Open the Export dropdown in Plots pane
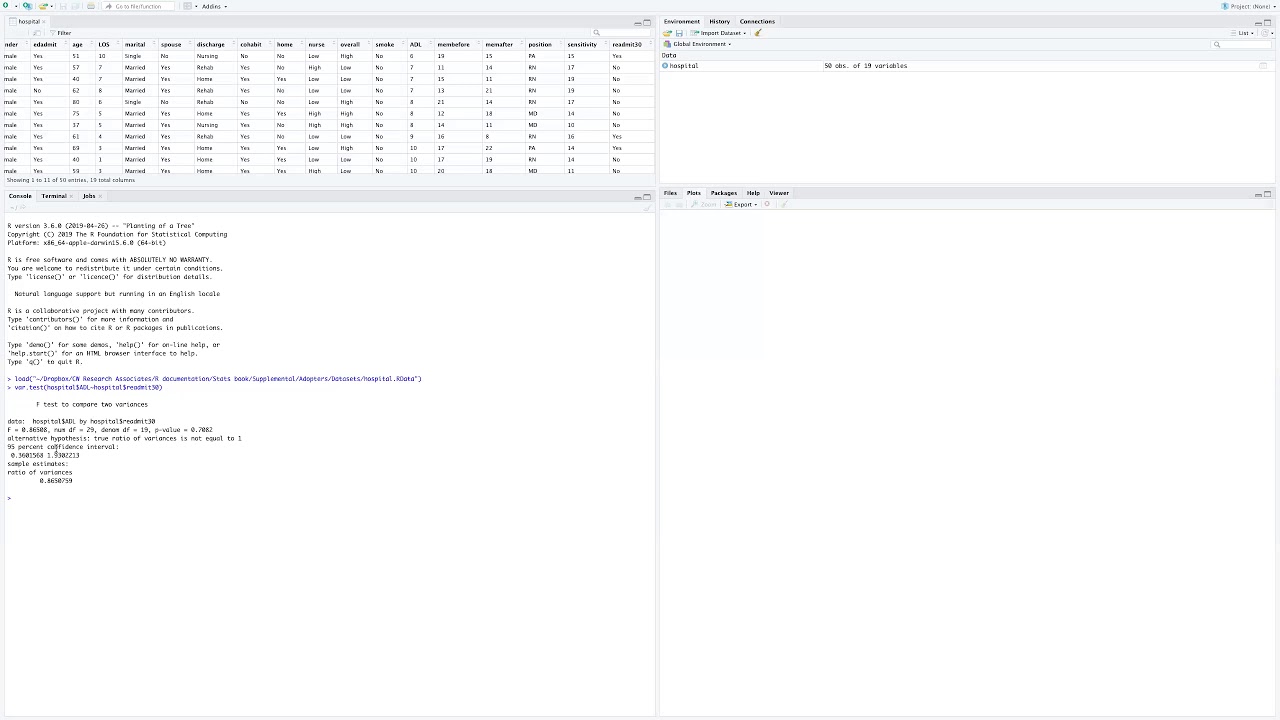The height and width of the screenshot is (720, 1280). click(741, 204)
